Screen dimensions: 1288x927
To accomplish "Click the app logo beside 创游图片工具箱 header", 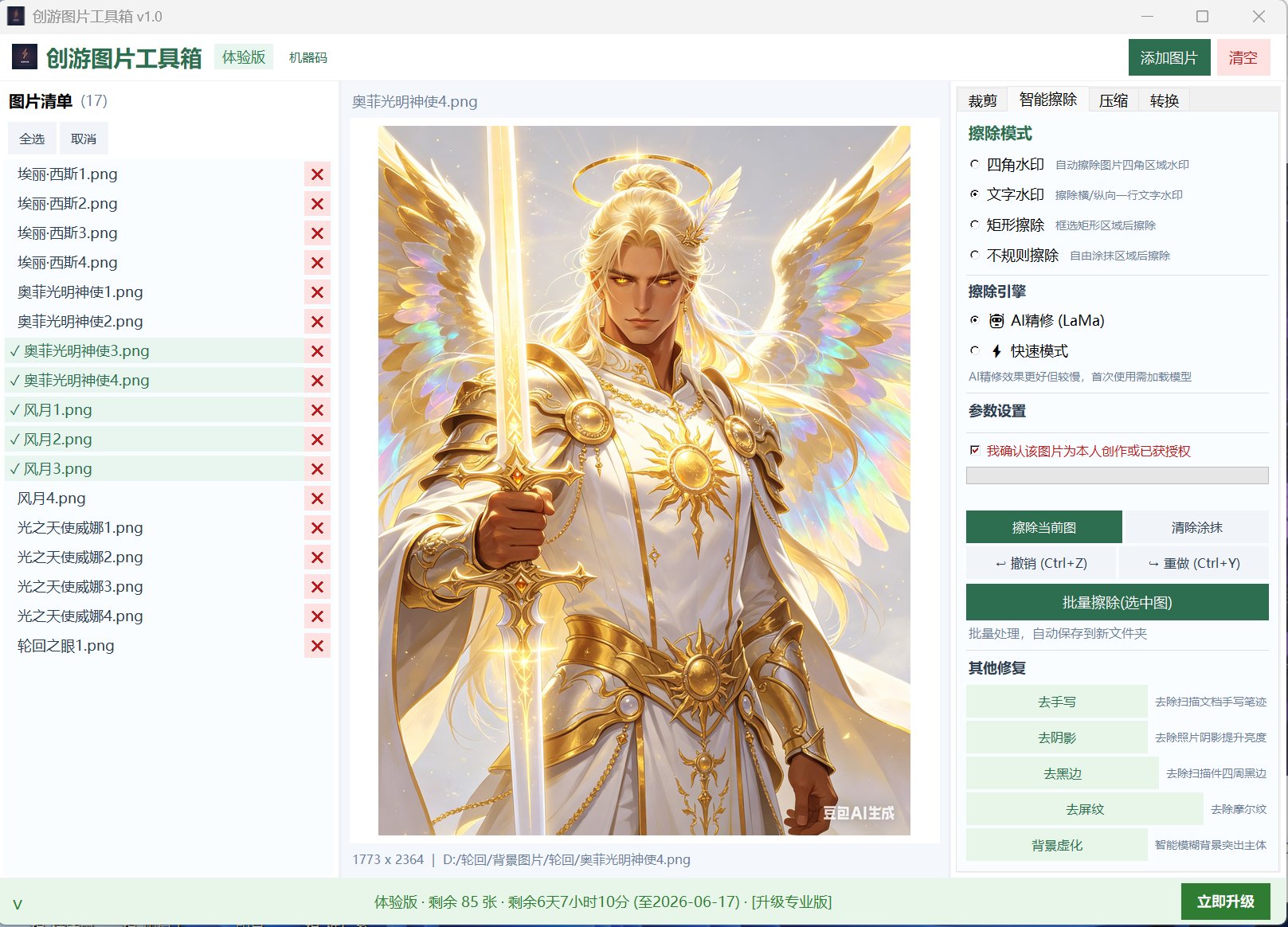I will (25, 57).
